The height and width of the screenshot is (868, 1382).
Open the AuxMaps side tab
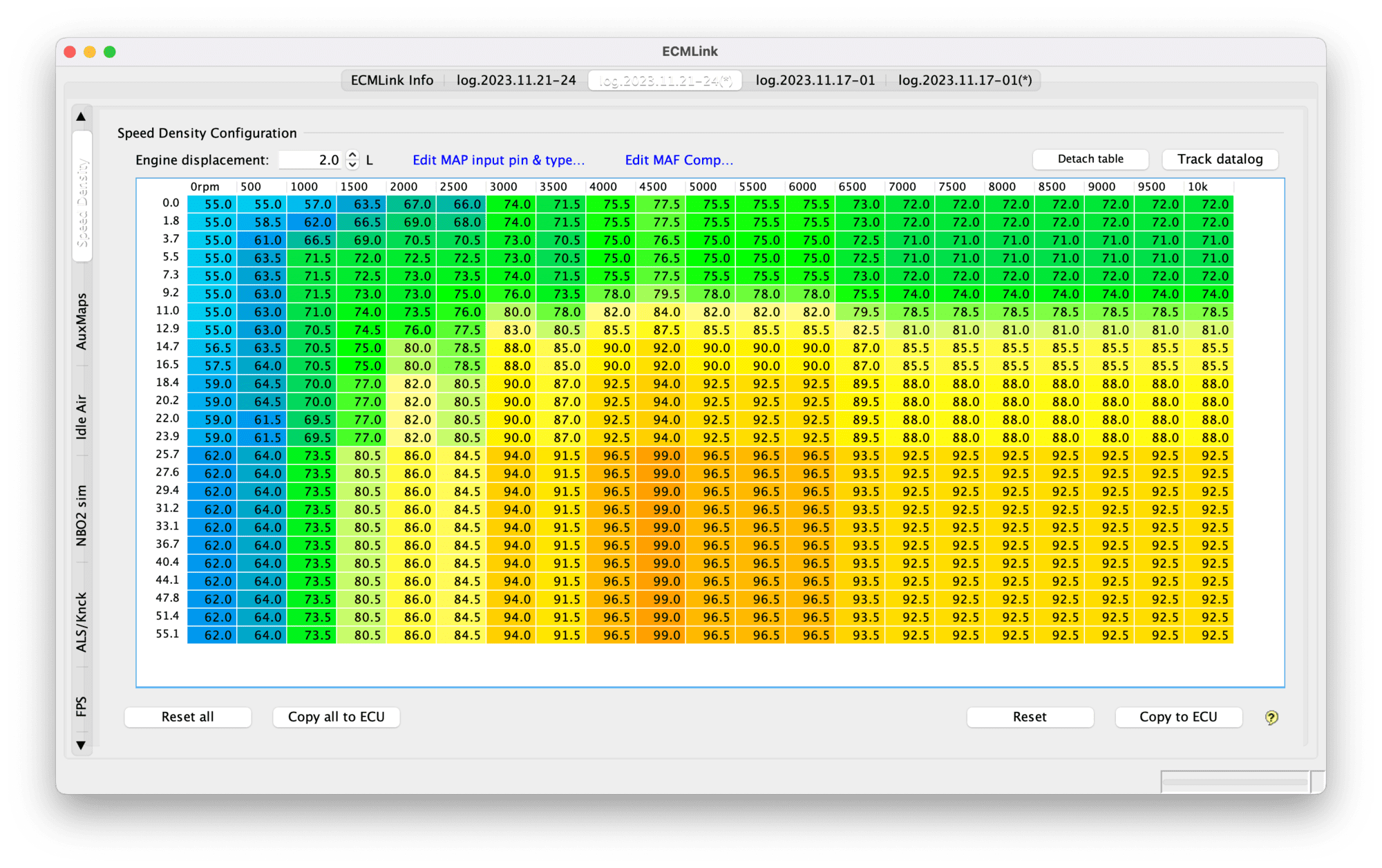(x=82, y=321)
